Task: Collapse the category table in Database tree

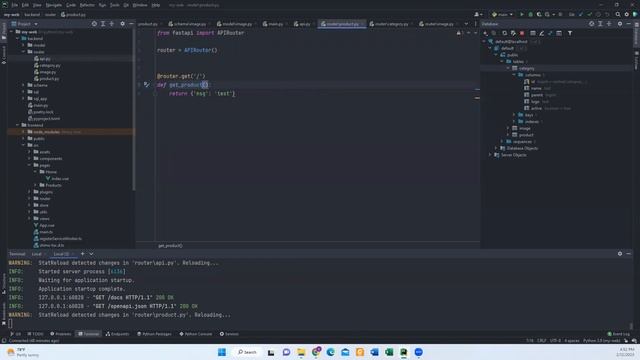Action: tap(508, 68)
